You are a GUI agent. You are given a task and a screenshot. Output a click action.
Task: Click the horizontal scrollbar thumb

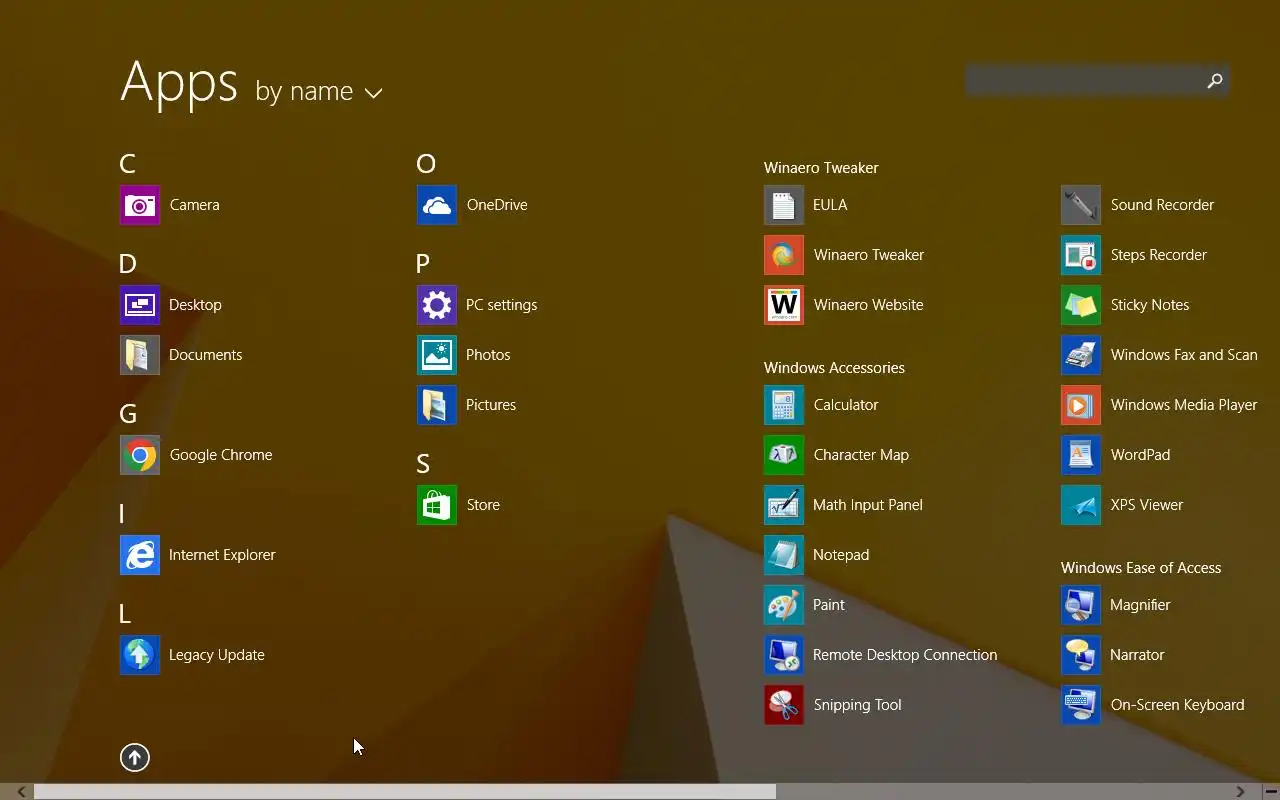tap(405, 792)
